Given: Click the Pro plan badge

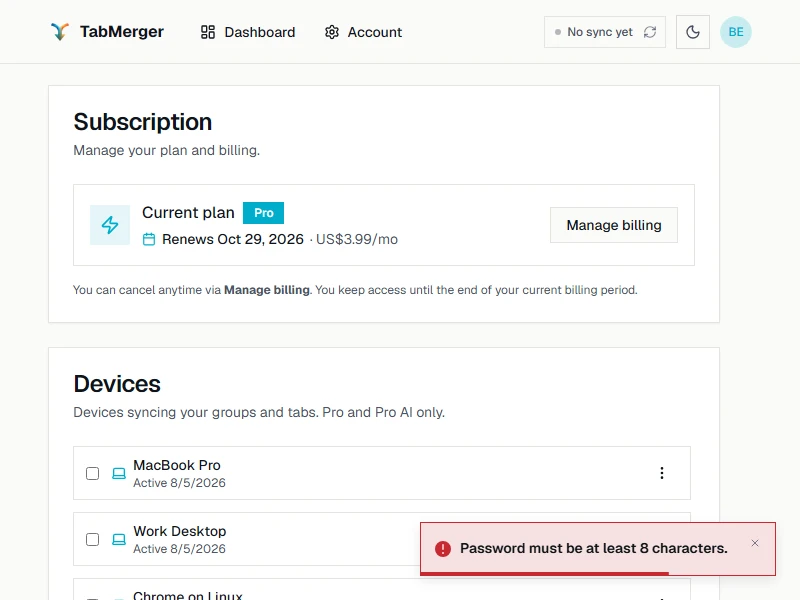Looking at the screenshot, I should [263, 213].
